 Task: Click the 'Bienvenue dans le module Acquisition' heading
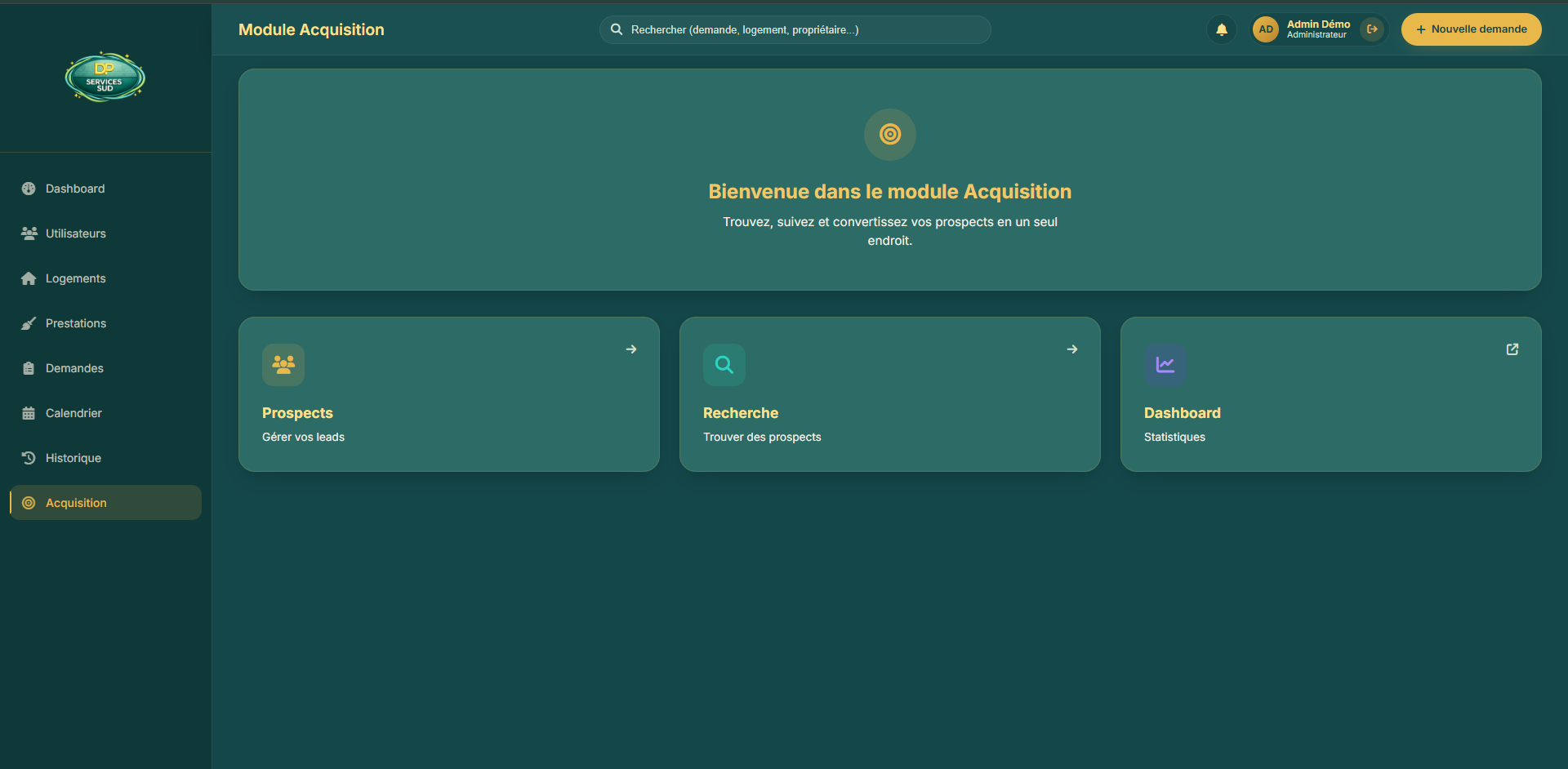[890, 192]
